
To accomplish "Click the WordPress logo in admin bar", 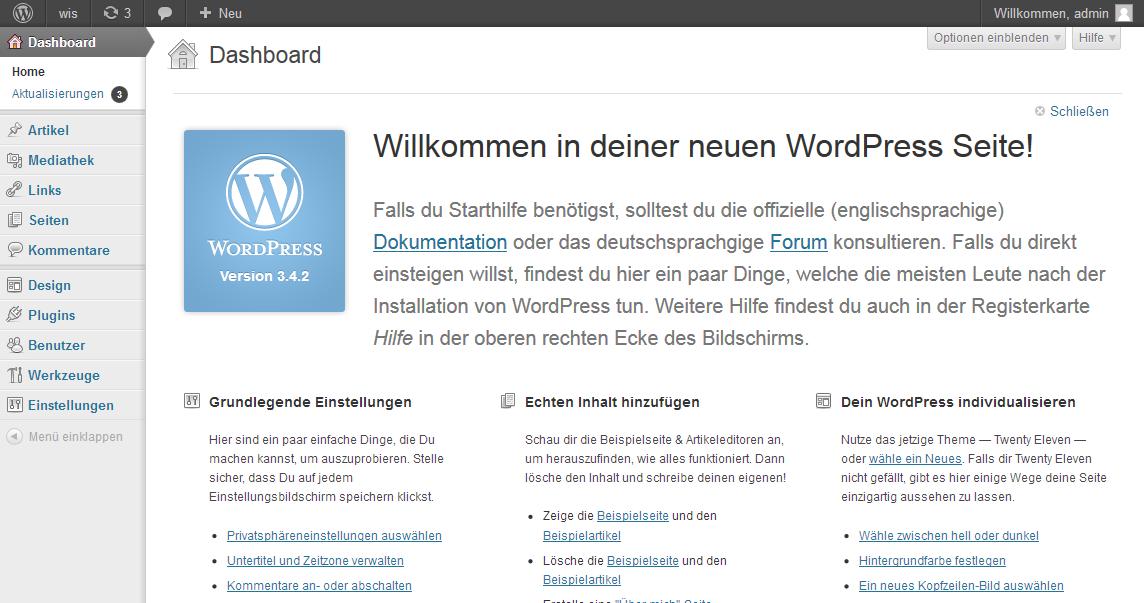I will [x=22, y=13].
